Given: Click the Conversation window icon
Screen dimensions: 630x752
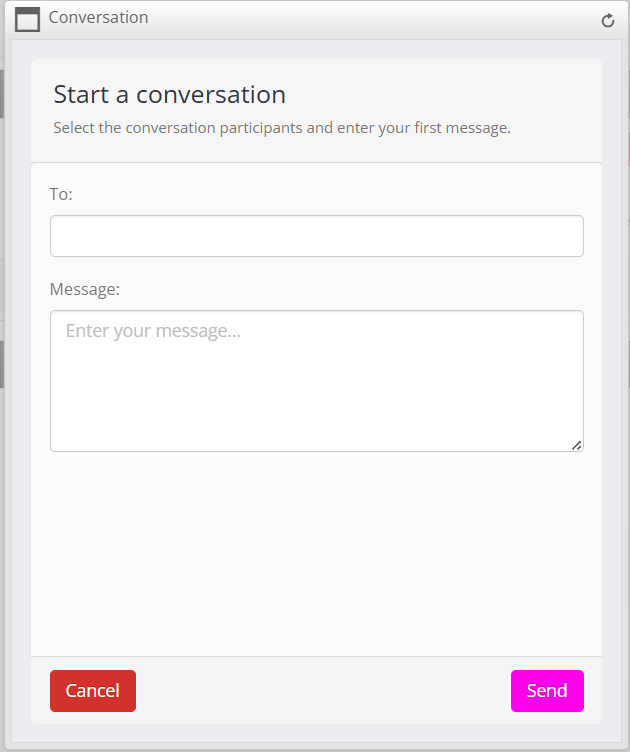Looking at the screenshot, I should click(x=28, y=19).
